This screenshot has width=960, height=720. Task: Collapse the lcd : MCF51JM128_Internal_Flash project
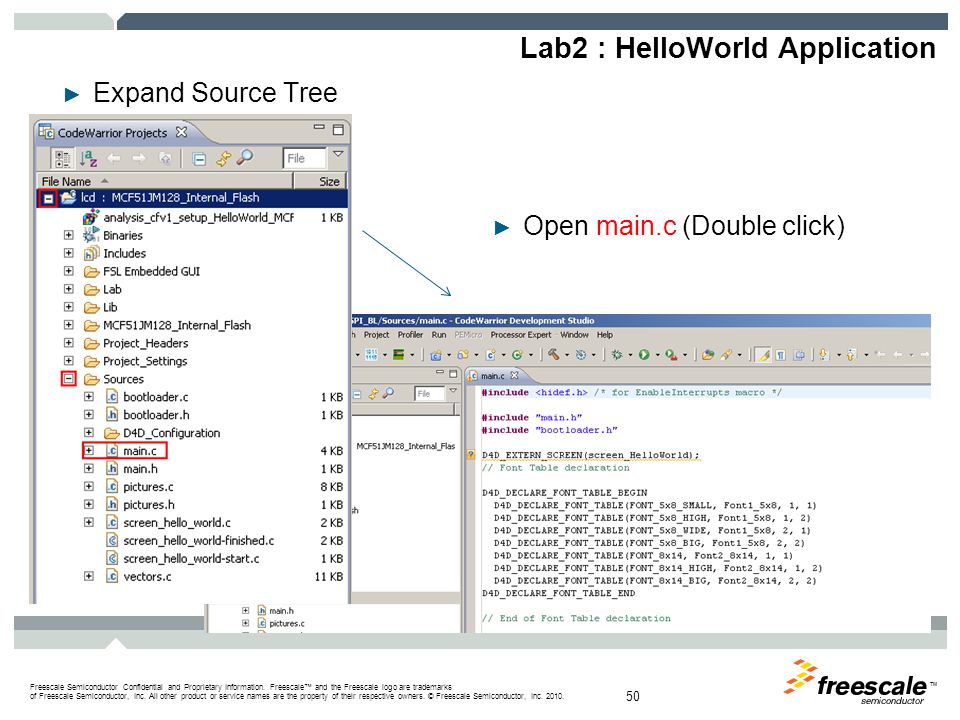(48, 198)
